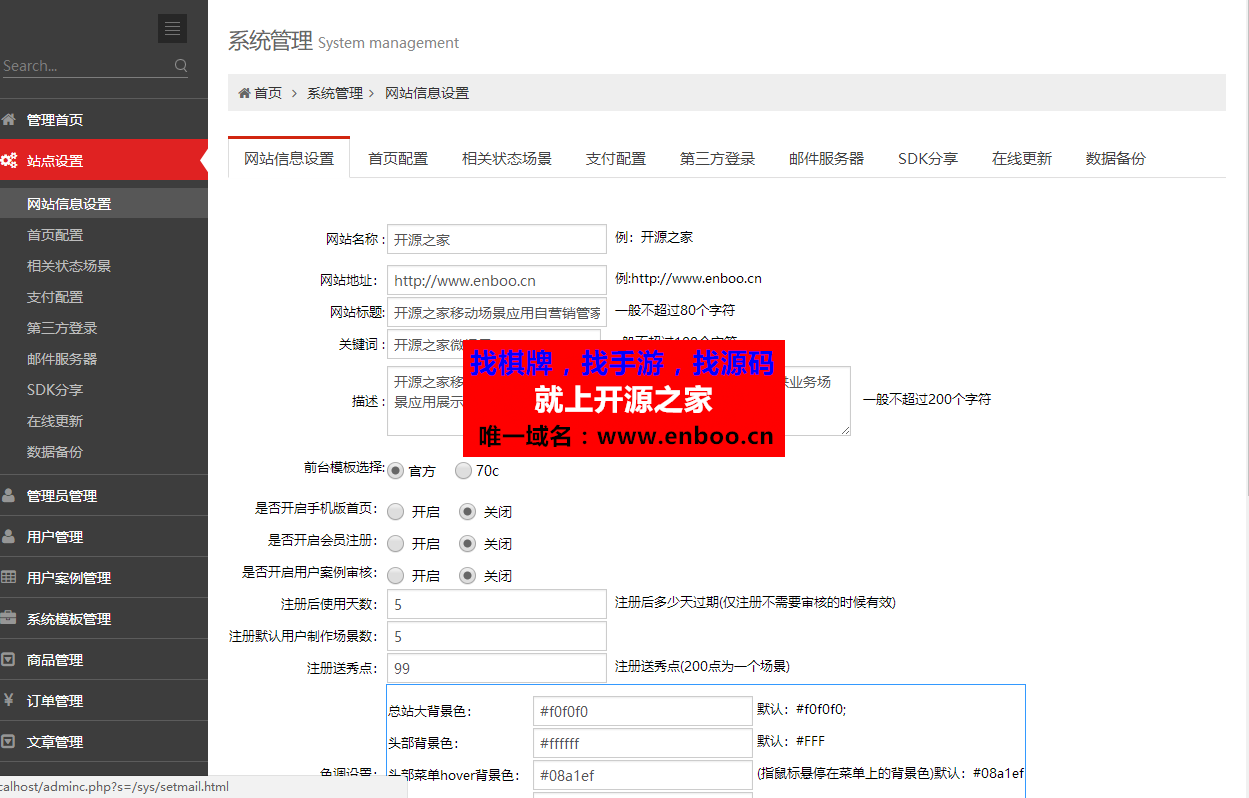Click the 总站大背景色 color field
Viewport: 1249px width, 798px height.
point(642,711)
